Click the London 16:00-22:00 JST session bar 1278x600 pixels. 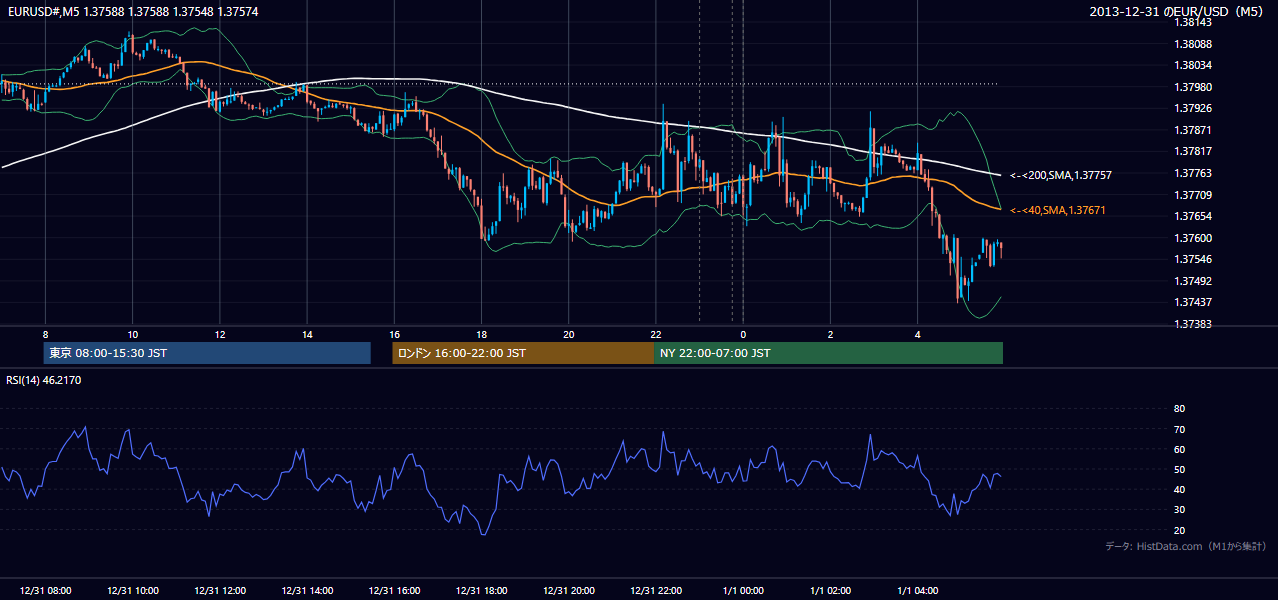[523, 353]
